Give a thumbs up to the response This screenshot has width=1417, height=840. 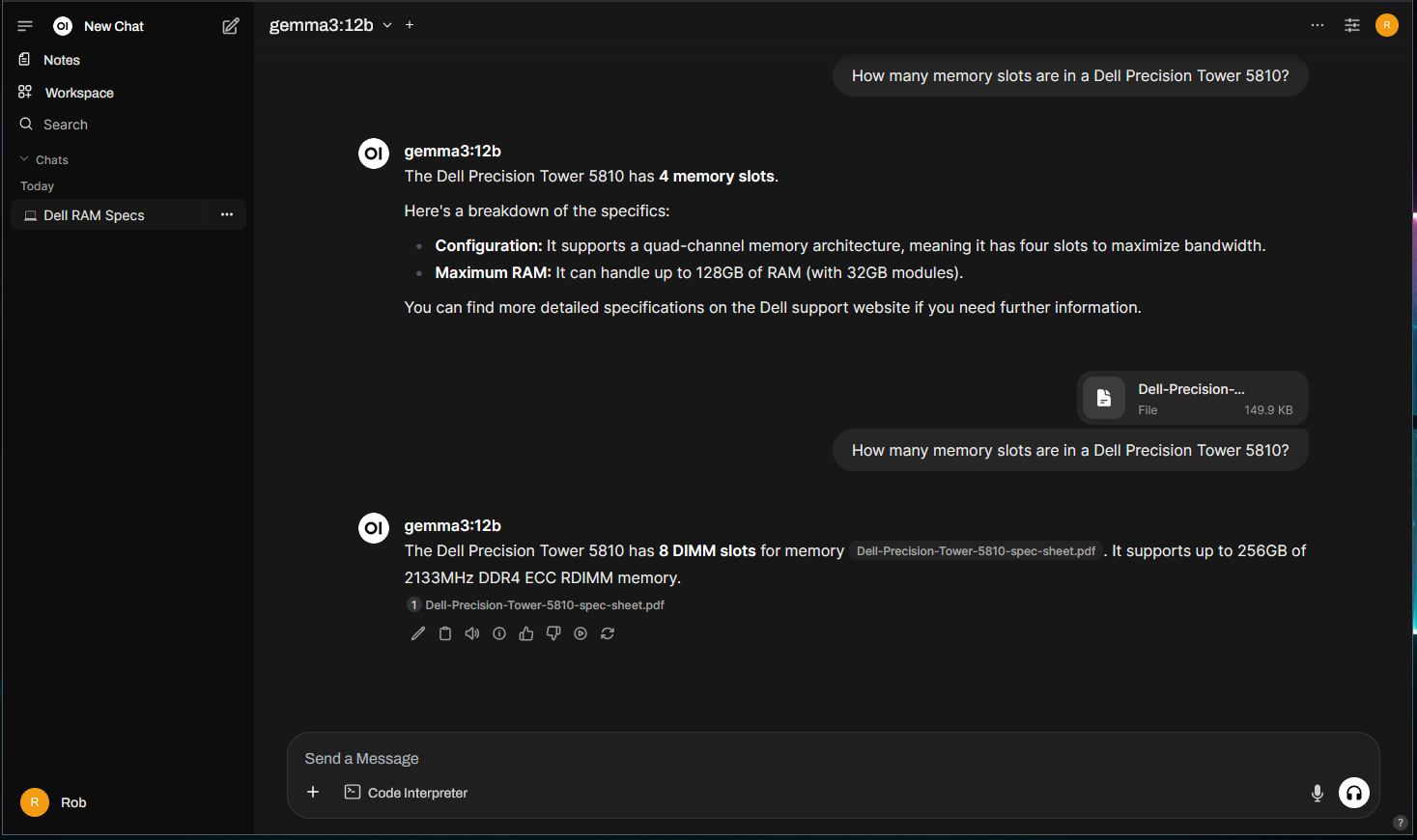tap(526, 633)
